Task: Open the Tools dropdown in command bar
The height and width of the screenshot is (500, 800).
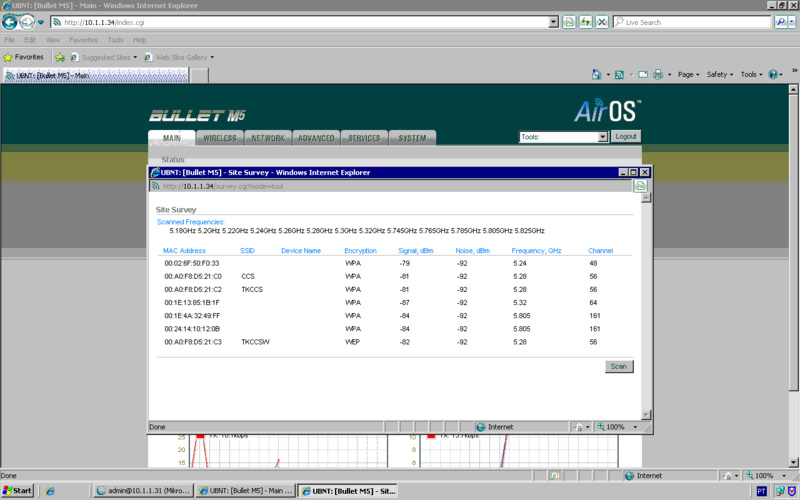Action: tap(751, 74)
